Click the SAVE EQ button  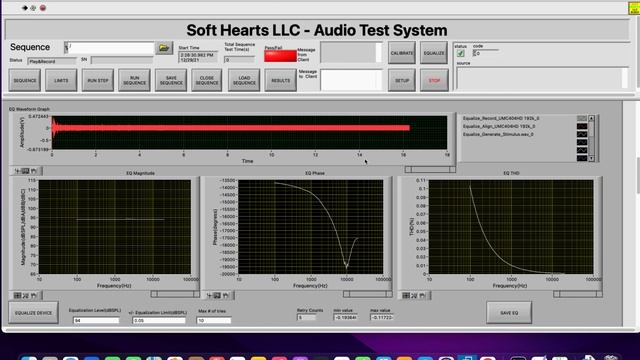coord(509,313)
